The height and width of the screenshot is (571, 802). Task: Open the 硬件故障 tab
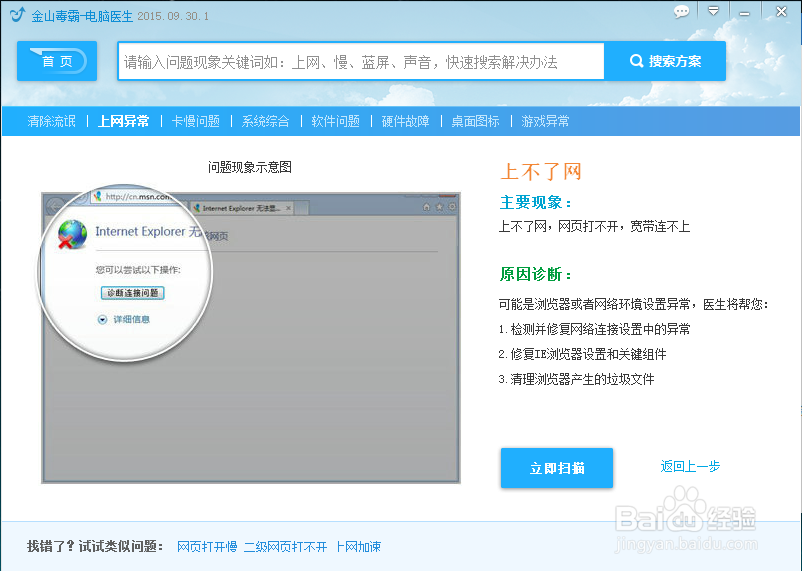(406, 121)
